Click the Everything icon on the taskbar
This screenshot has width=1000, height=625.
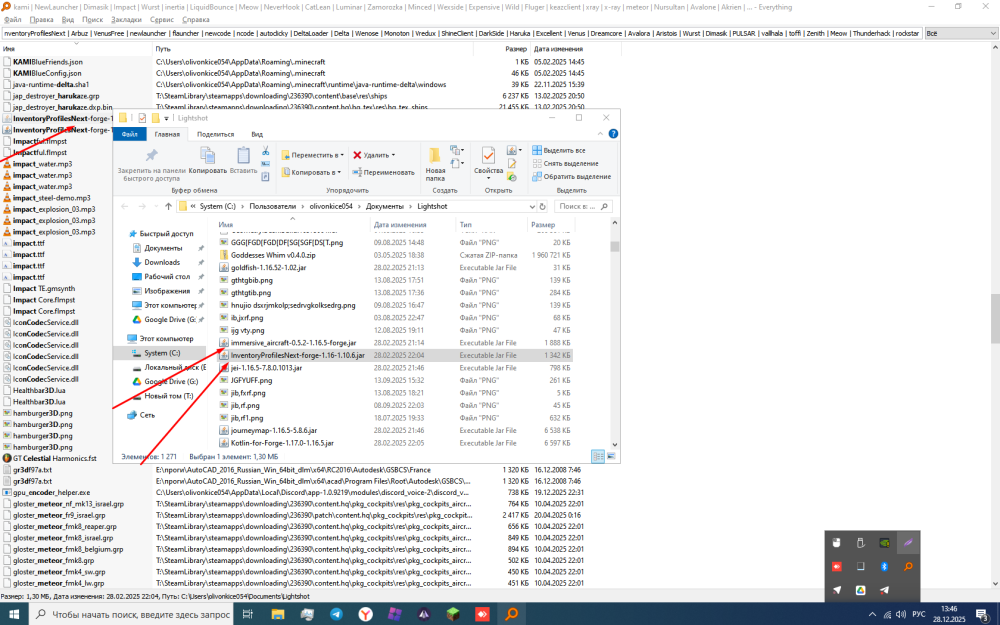(511, 614)
